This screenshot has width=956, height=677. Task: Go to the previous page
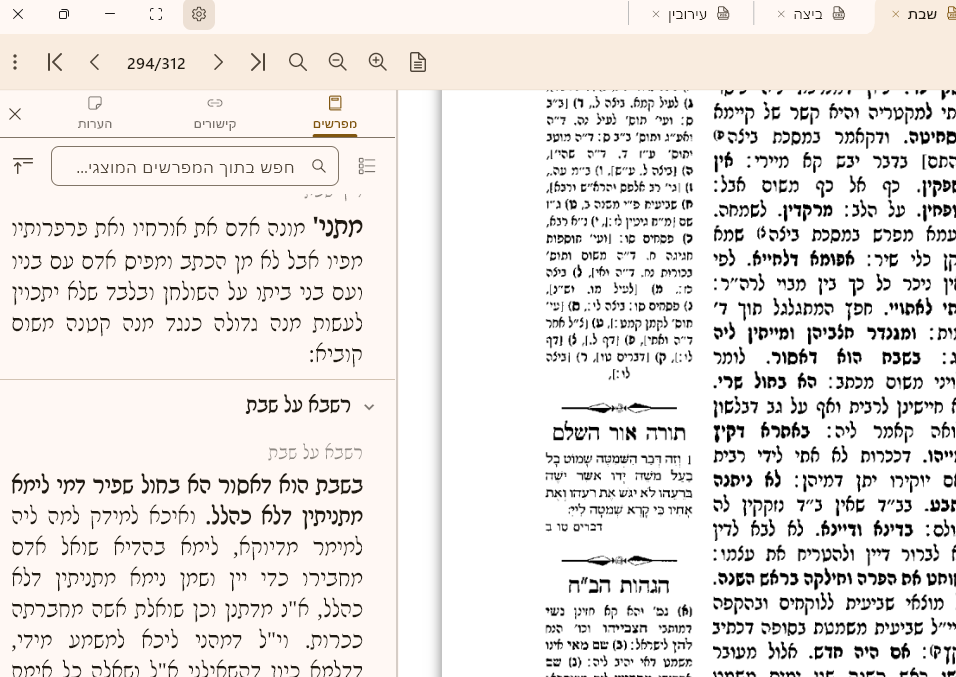click(x=95, y=63)
